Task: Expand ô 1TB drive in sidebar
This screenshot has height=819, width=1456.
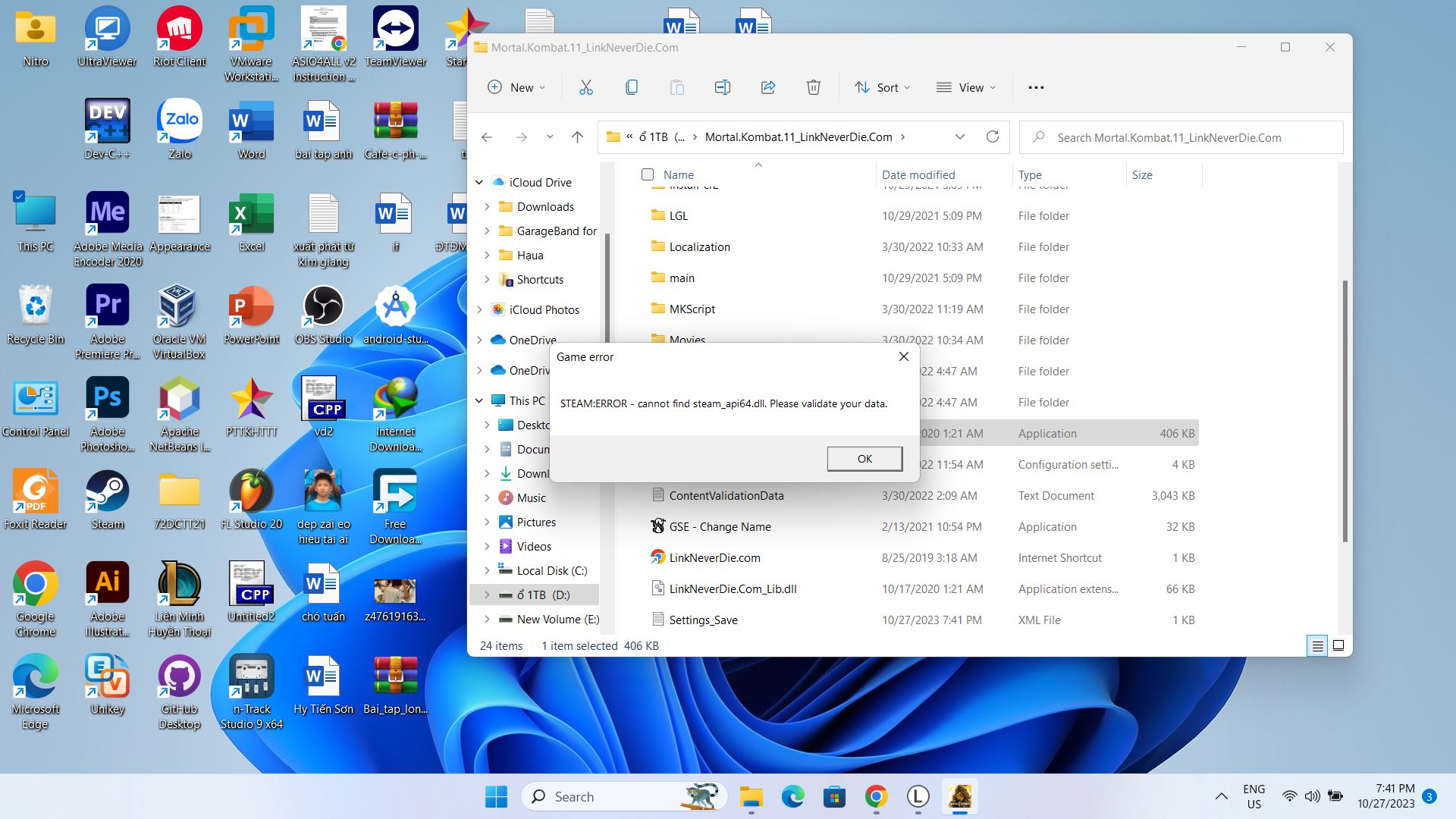Action: (x=487, y=594)
